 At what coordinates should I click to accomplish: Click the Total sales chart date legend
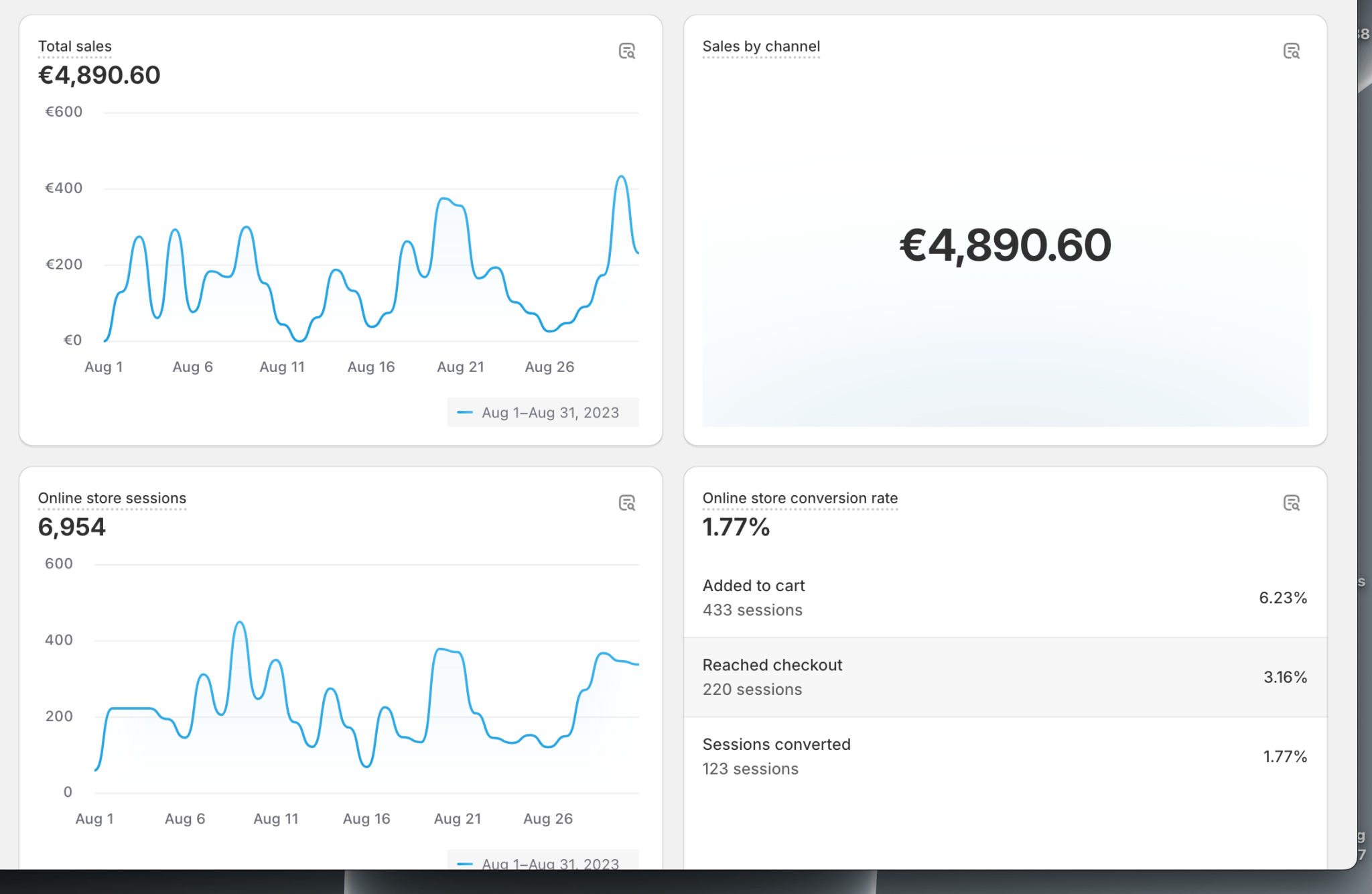[543, 412]
